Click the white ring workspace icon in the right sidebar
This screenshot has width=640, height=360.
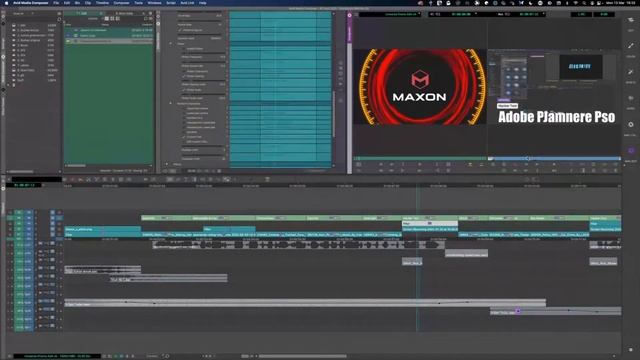click(x=631, y=124)
